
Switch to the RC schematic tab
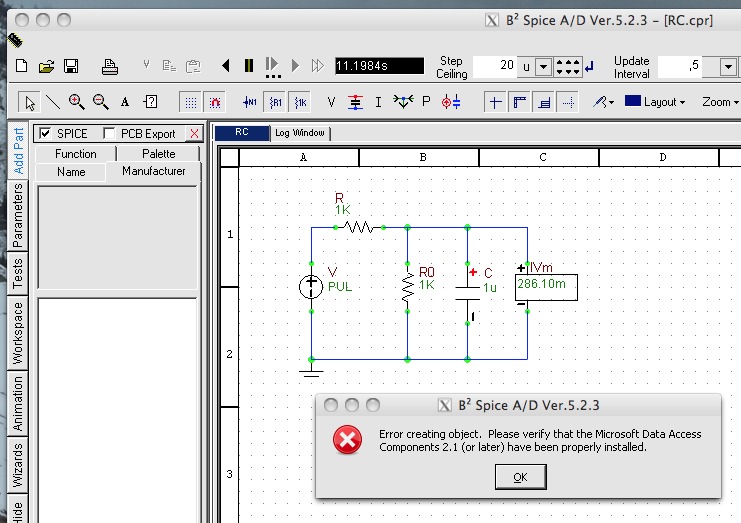click(x=242, y=132)
